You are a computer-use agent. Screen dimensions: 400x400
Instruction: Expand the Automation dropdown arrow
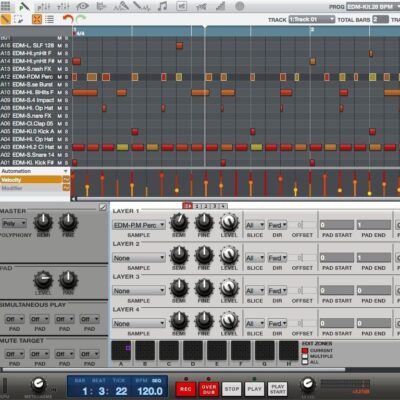pyautogui.click(x=66, y=171)
